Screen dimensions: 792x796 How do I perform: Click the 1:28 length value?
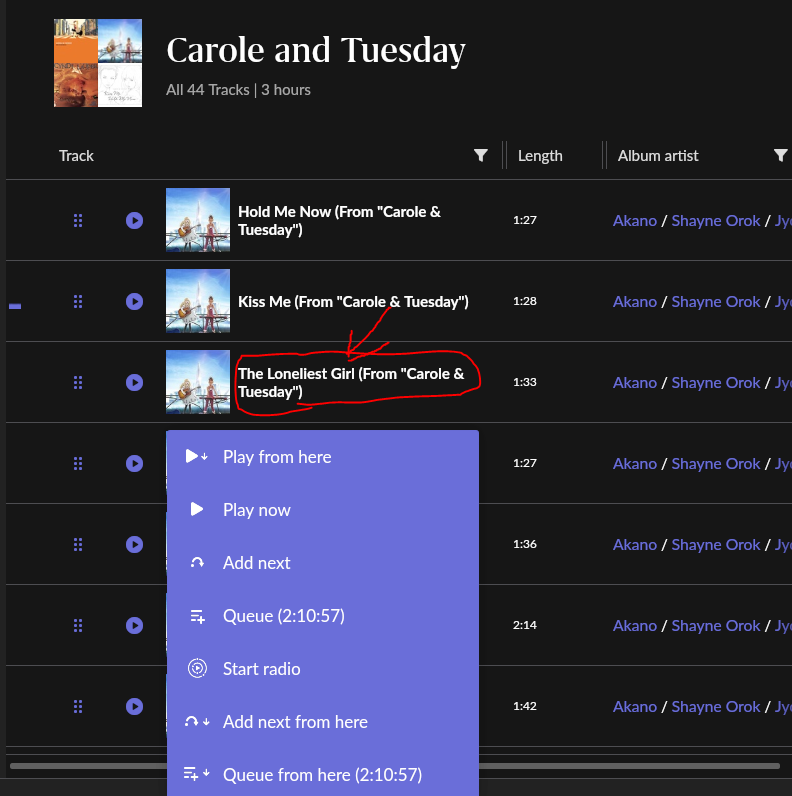coord(524,301)
